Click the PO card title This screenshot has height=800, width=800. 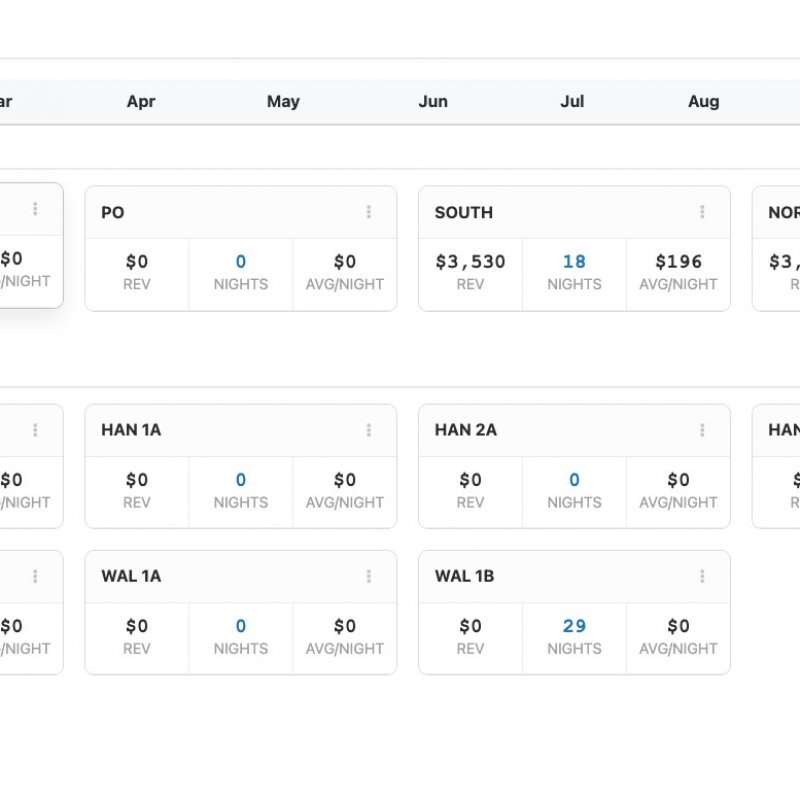tap(113, 212)
